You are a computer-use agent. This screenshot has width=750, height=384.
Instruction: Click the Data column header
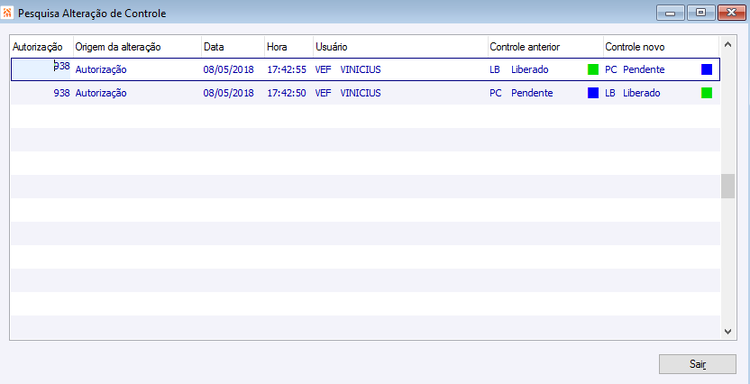coord(233,47)
